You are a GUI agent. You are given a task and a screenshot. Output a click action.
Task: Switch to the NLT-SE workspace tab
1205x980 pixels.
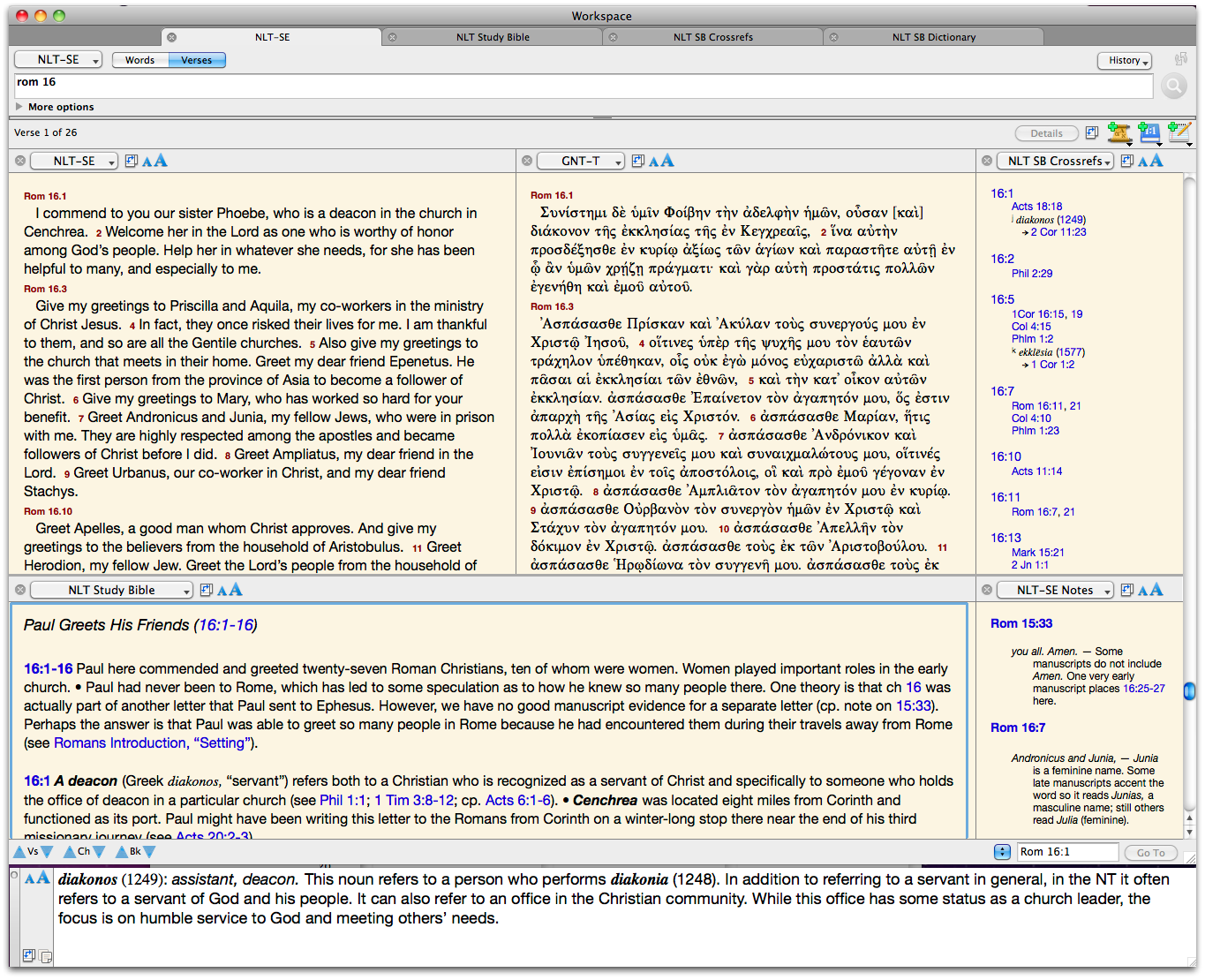pos(272,37)
